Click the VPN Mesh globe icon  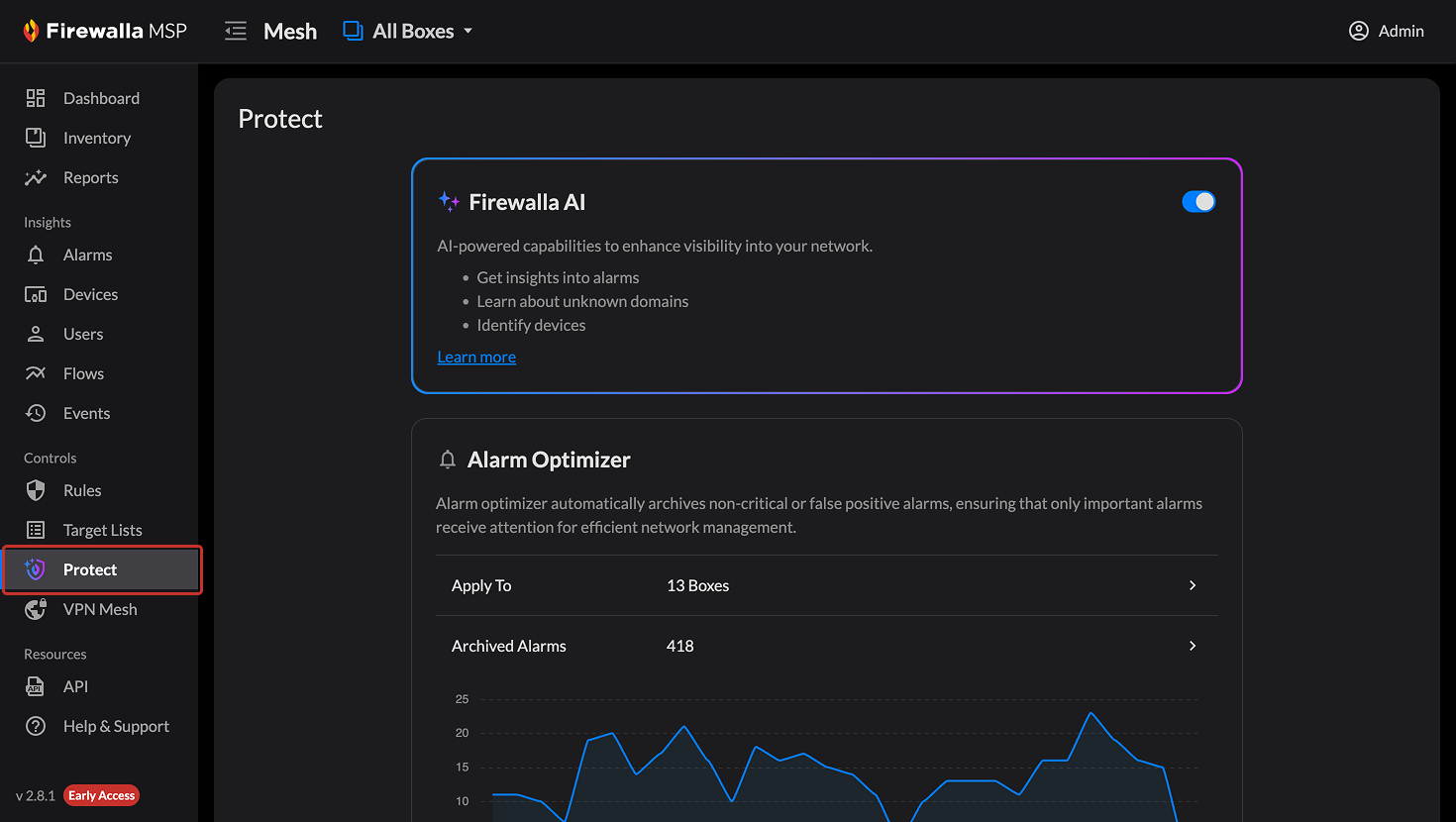tap(36, 609)
